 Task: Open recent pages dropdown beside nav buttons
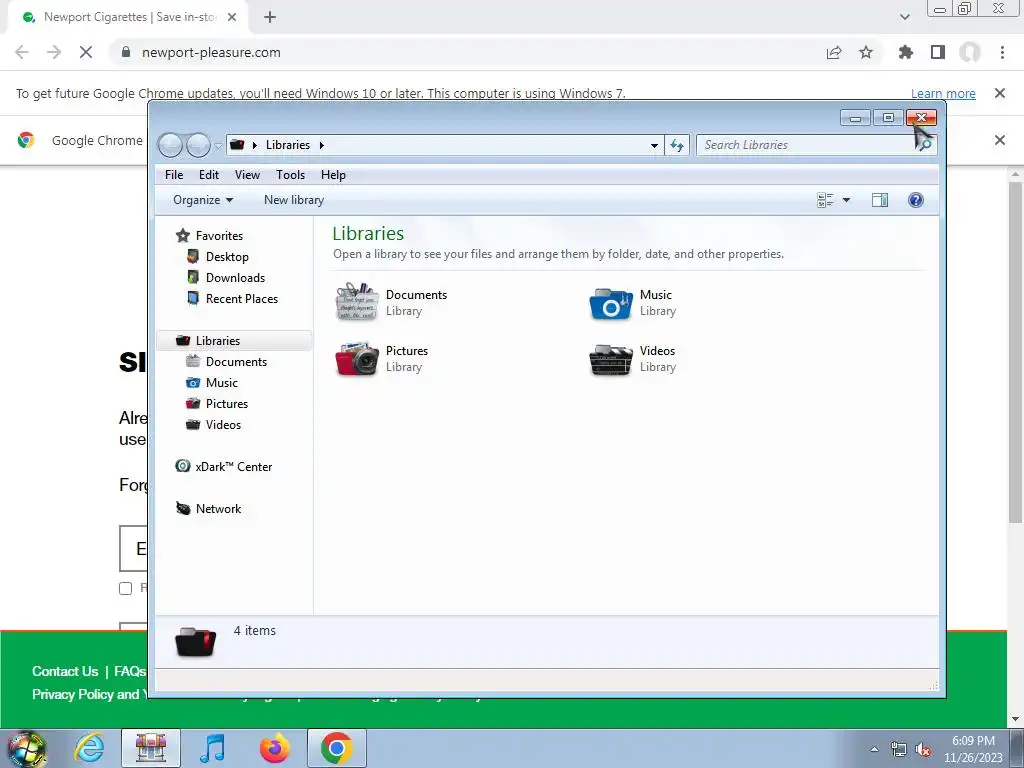tap(218, 146)
